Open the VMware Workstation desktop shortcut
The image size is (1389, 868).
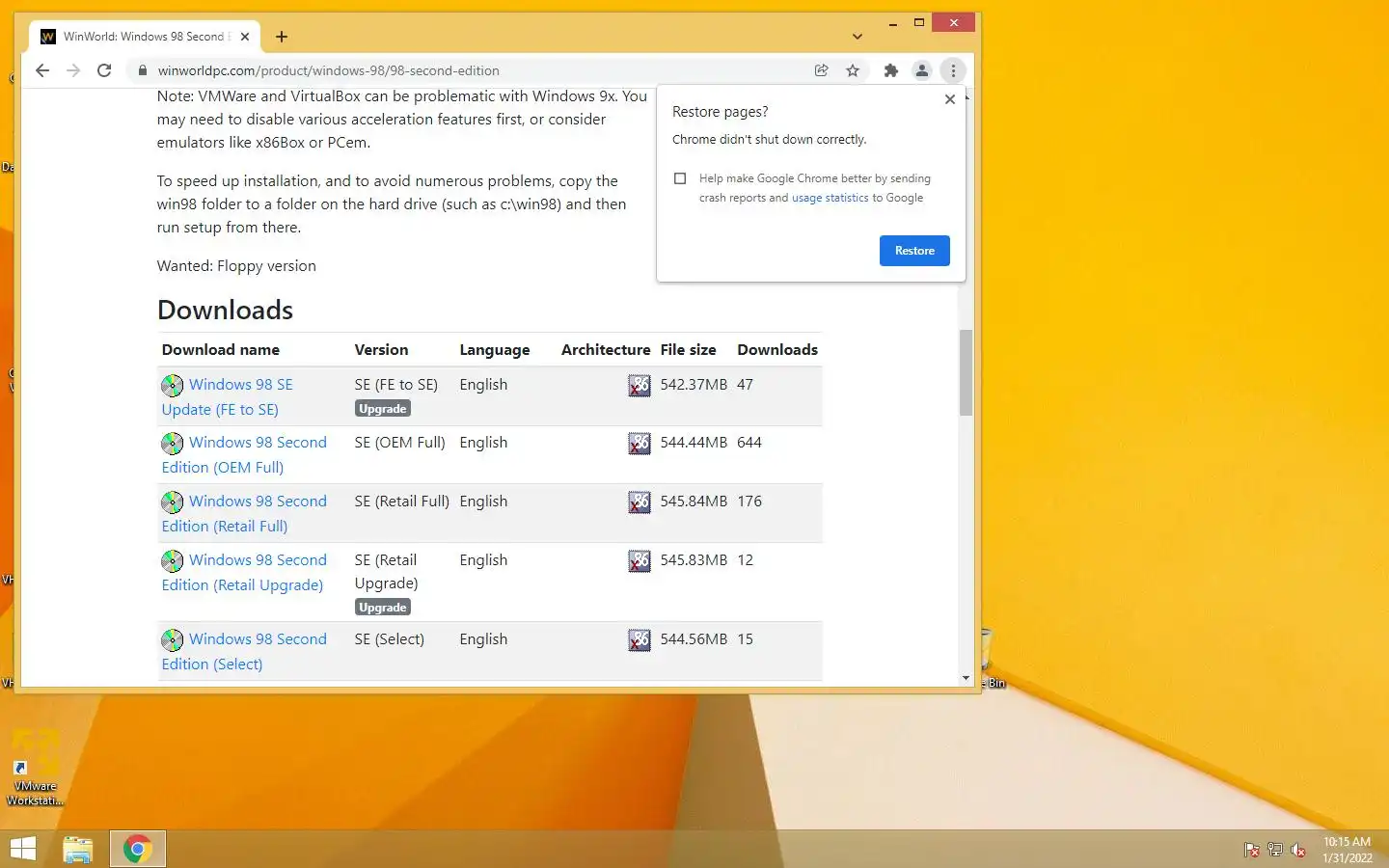coord(35,768)
